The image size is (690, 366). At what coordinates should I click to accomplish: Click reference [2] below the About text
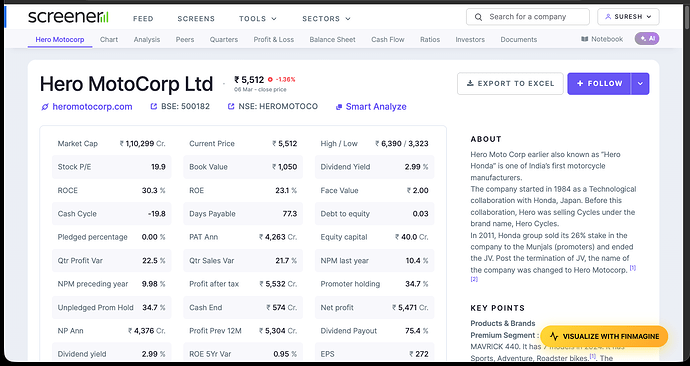click(x=474, y=279)
